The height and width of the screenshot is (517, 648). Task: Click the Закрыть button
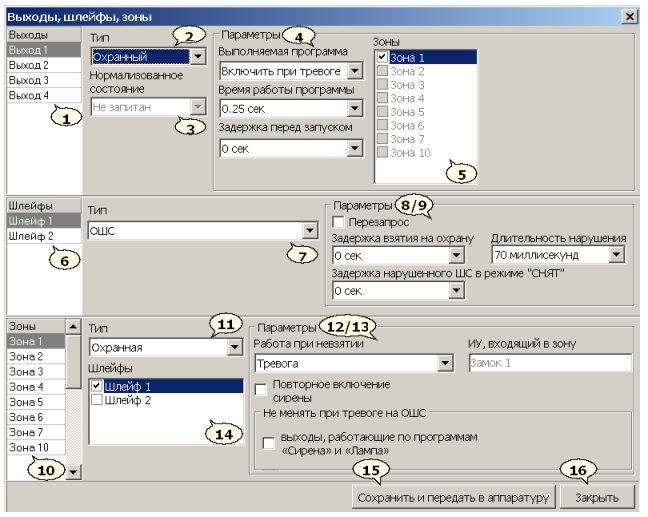pyautogui.click(x=596, y=496)
